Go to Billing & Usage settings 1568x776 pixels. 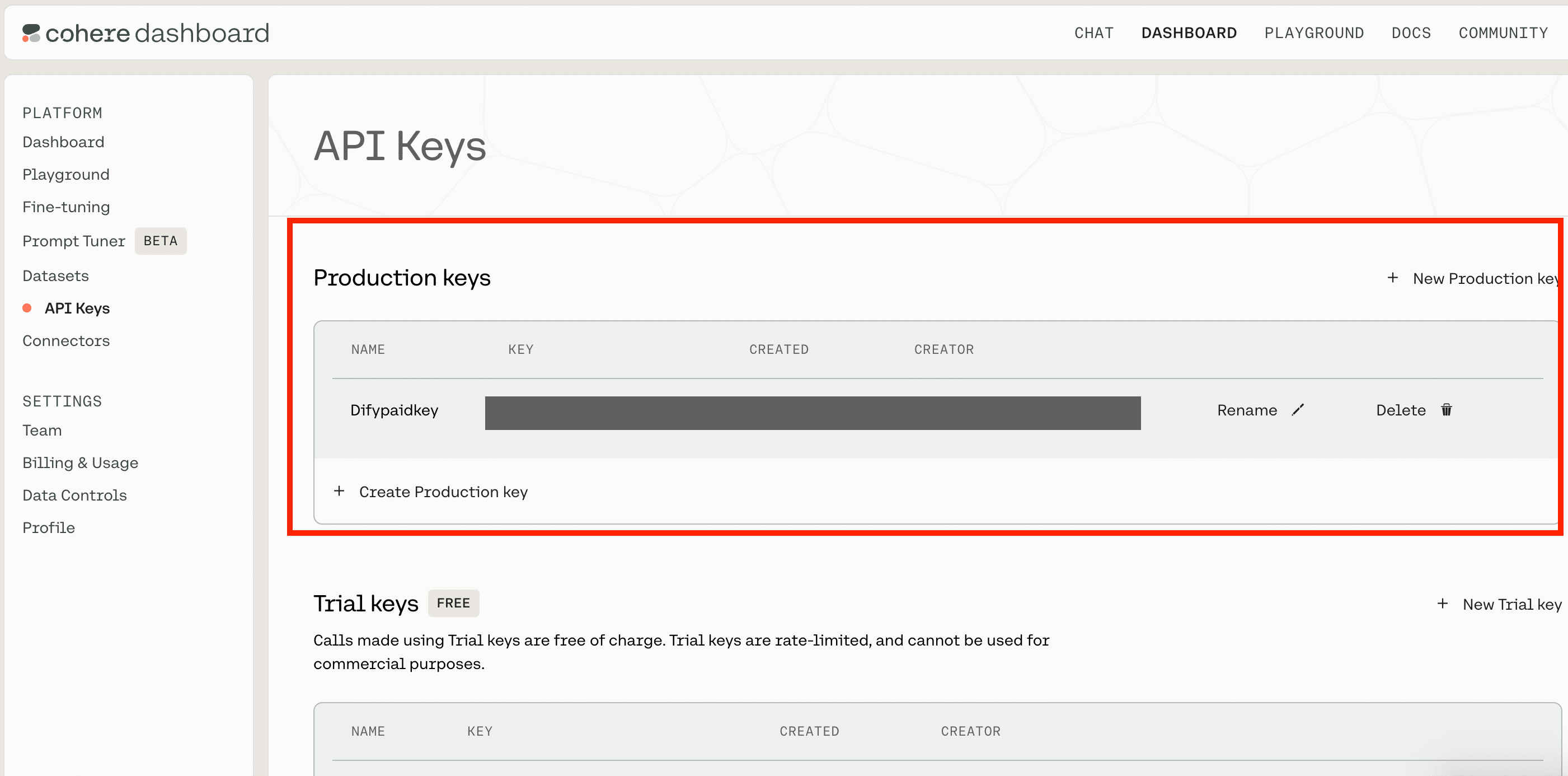pos(81,463)
